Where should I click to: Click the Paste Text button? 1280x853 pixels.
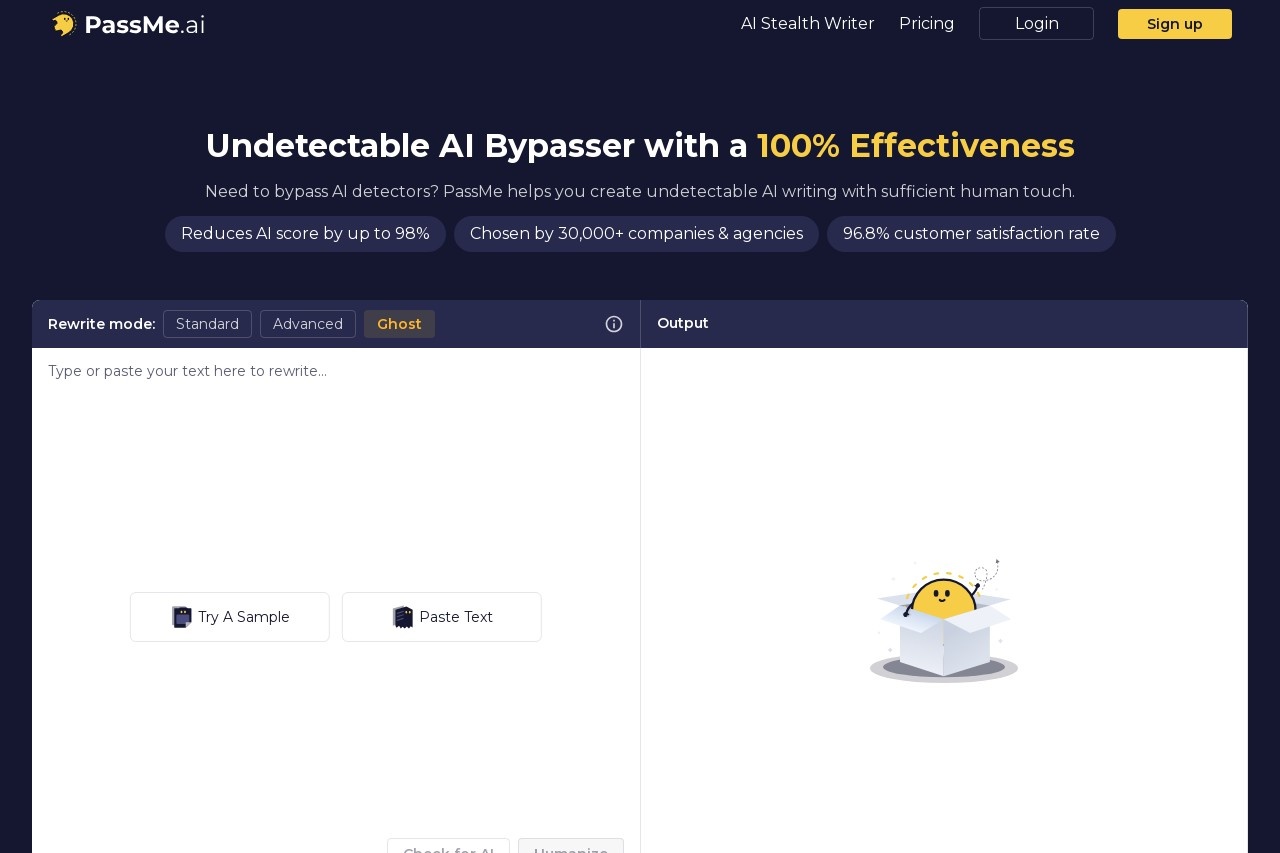click(442, 617)
